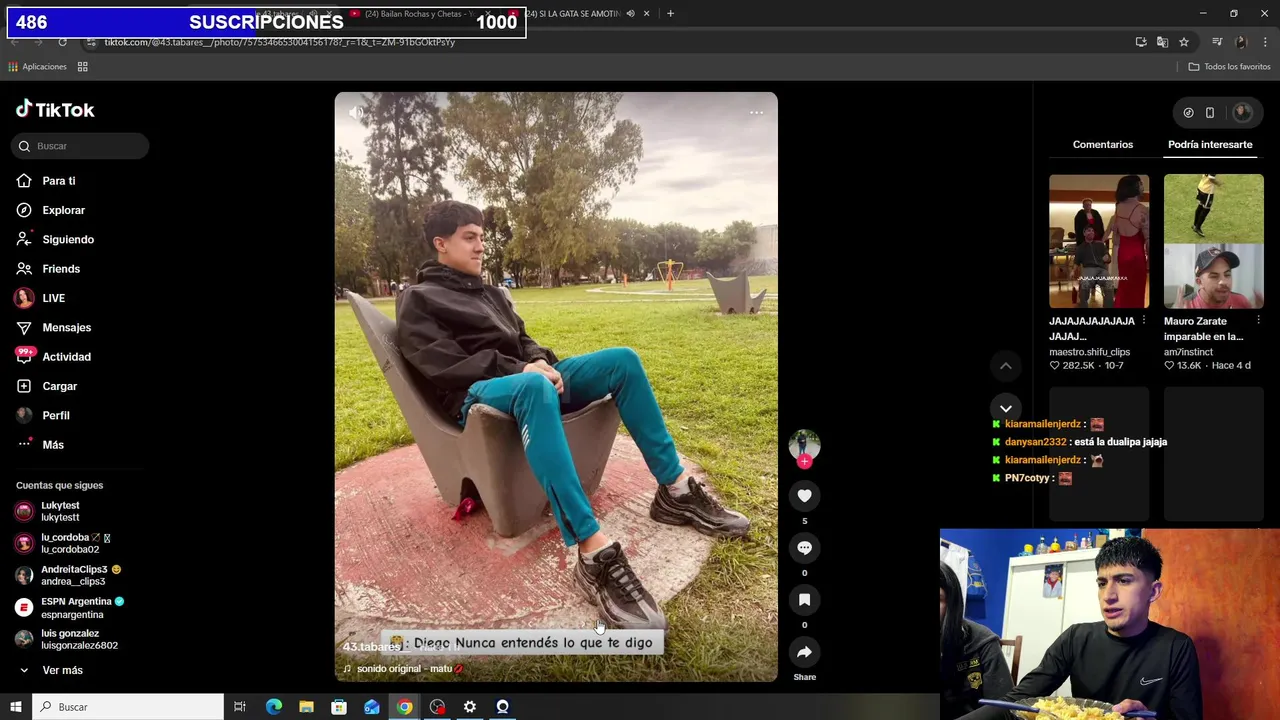
Task: Open Todos los favoritos folder
Action: pyautogui.click(x=1229, y=67)
